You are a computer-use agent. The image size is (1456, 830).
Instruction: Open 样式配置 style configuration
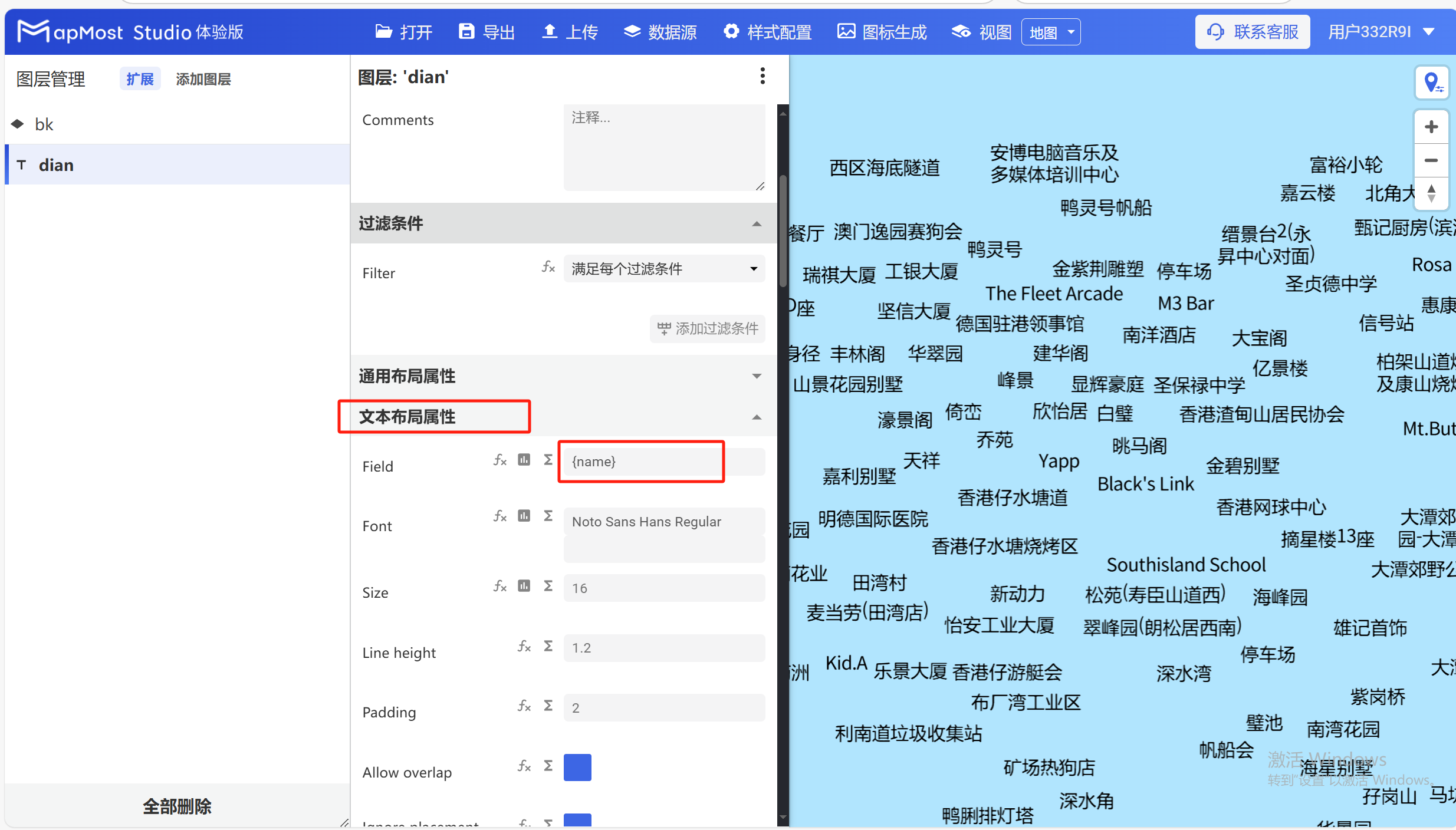766,32
